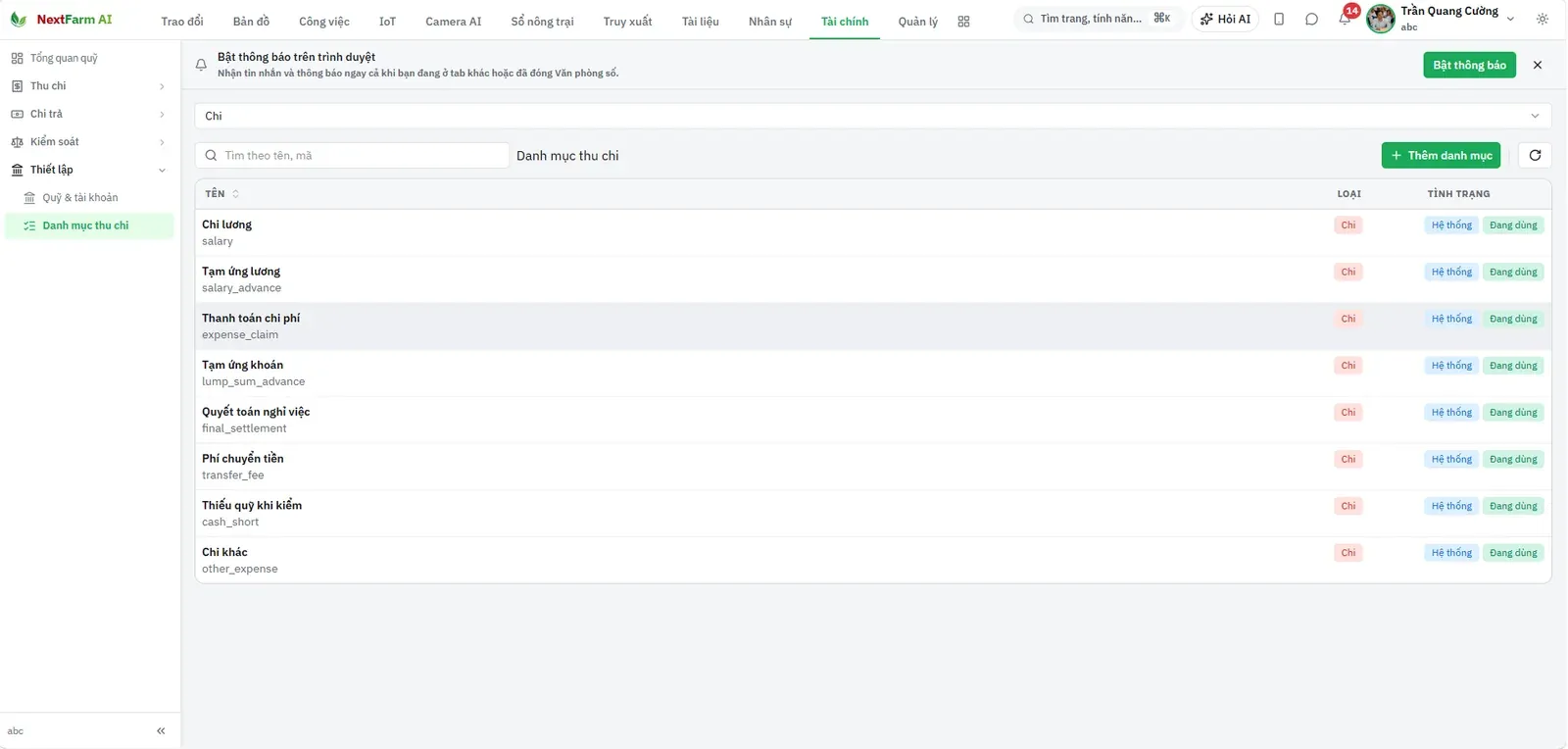Open the Sổ nông trại tab
This screenshot has width=1568, height=749.
(543, 22)
